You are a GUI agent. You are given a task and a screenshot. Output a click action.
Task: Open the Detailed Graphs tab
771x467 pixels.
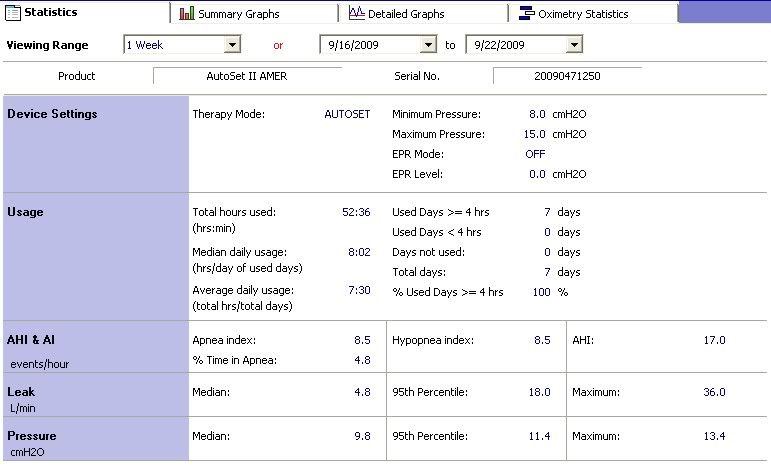pos(407,14)
